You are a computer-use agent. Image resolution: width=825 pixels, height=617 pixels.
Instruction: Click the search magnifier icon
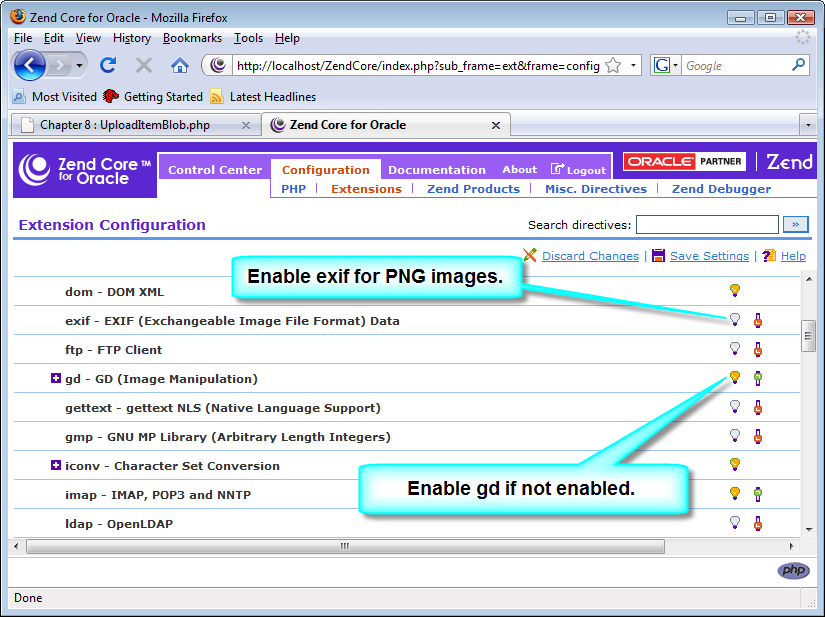coord(798,65)
